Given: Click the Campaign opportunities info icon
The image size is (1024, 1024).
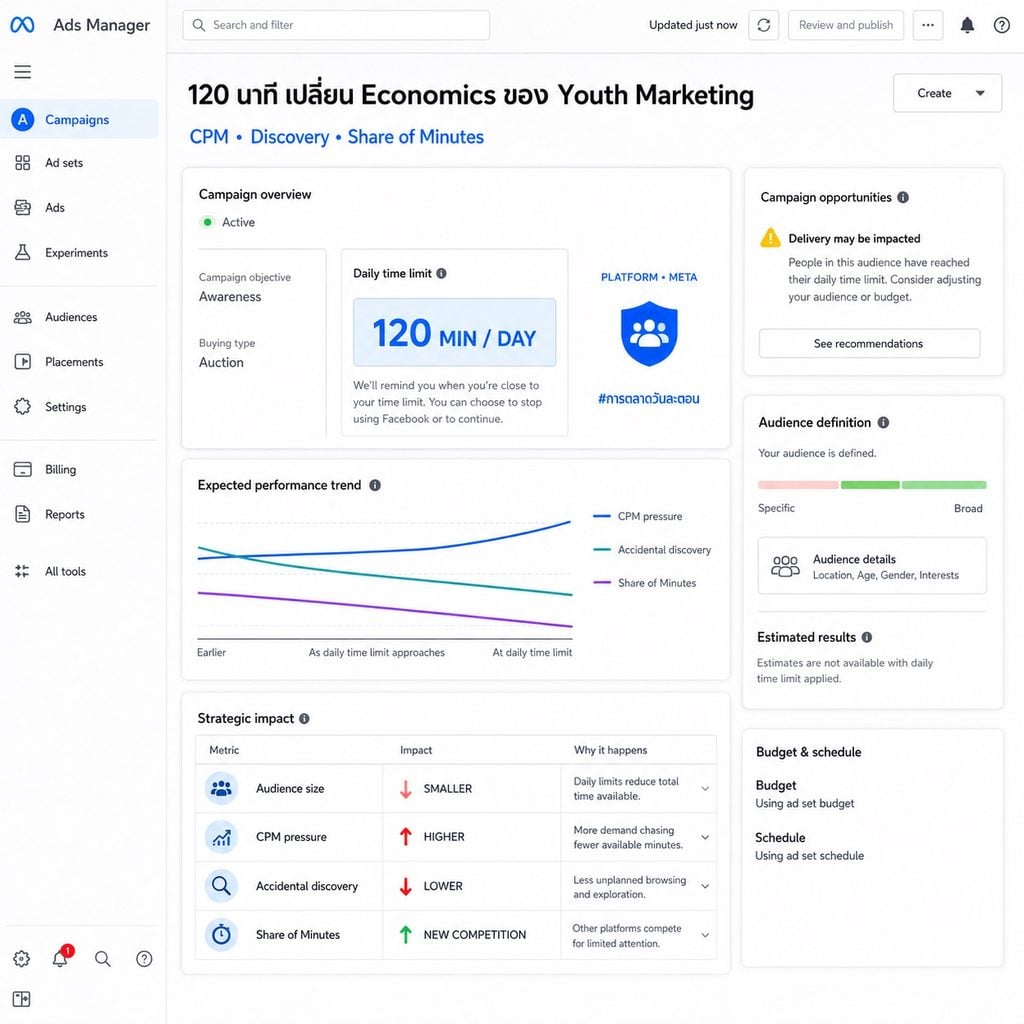Looking at the screenshot, I should 903,197.
